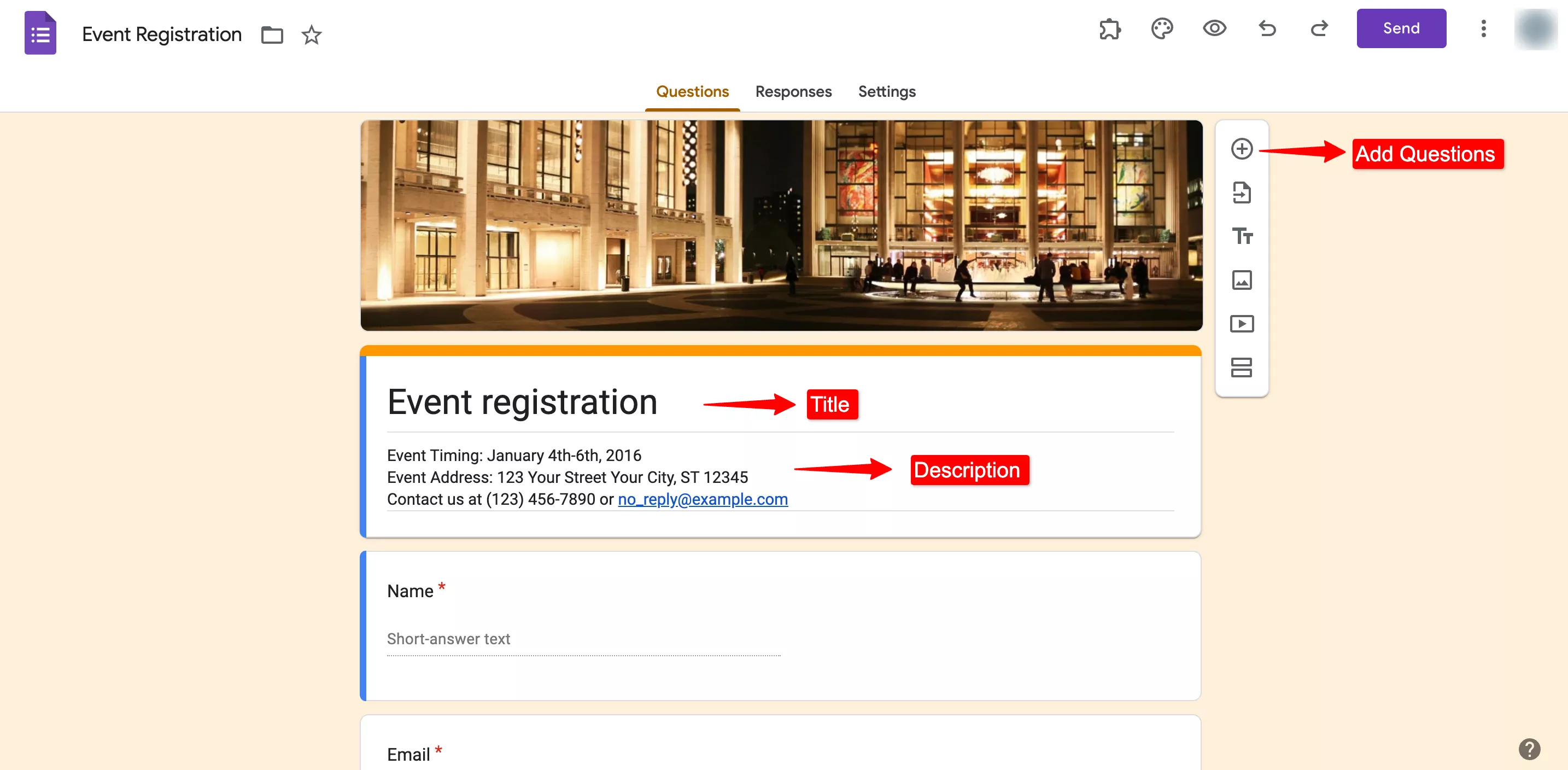Add a new question using the plus icon
Image resolution: width=1568 pixels, height=770 pixels.
click(1242, 149)
